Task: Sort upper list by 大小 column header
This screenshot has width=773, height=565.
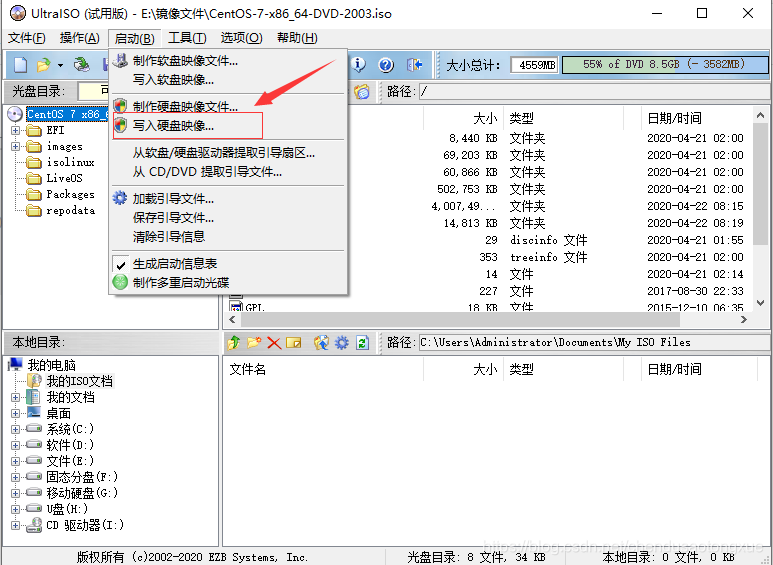Action: (463, 118)
